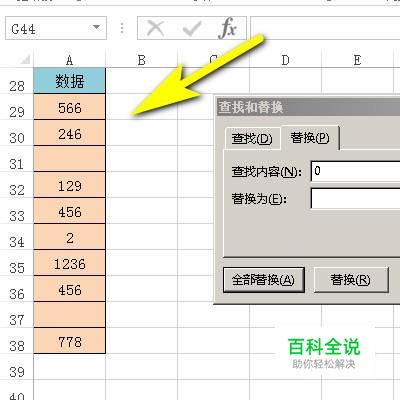Open the Insert Function fx icon

(x=228, y=28)
